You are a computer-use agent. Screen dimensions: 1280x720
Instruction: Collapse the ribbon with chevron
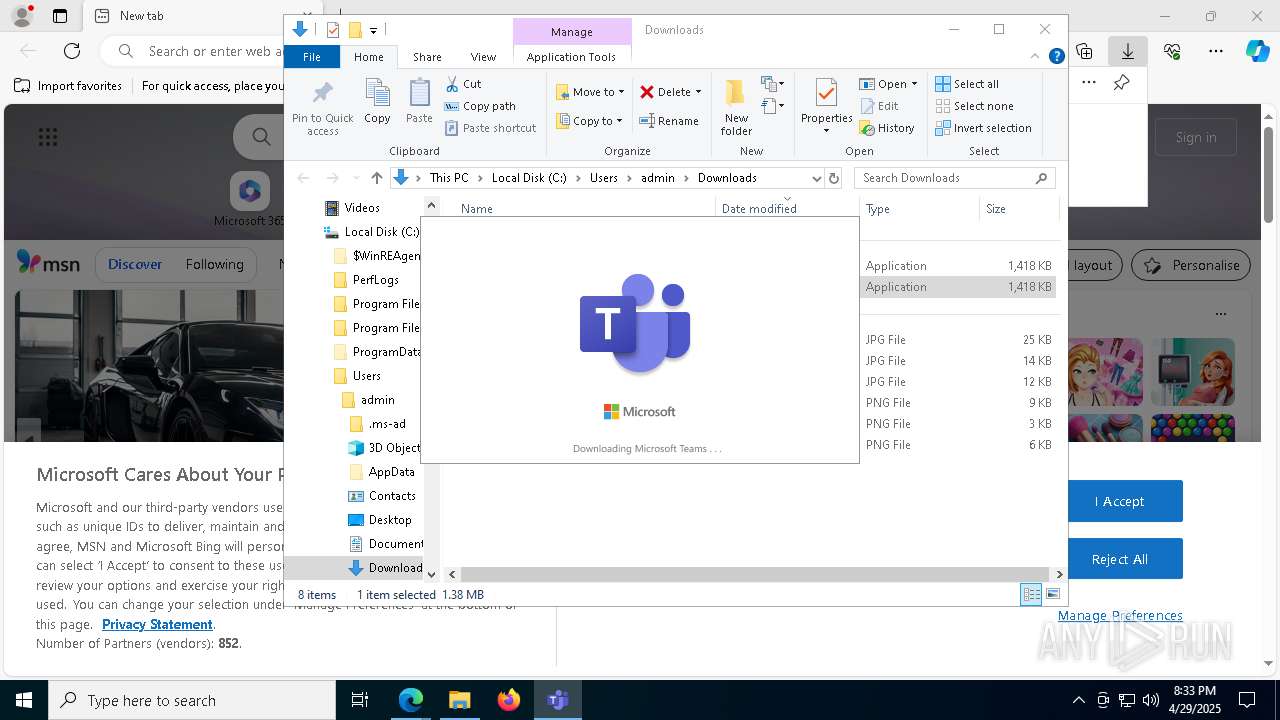tap(1036, 57)
